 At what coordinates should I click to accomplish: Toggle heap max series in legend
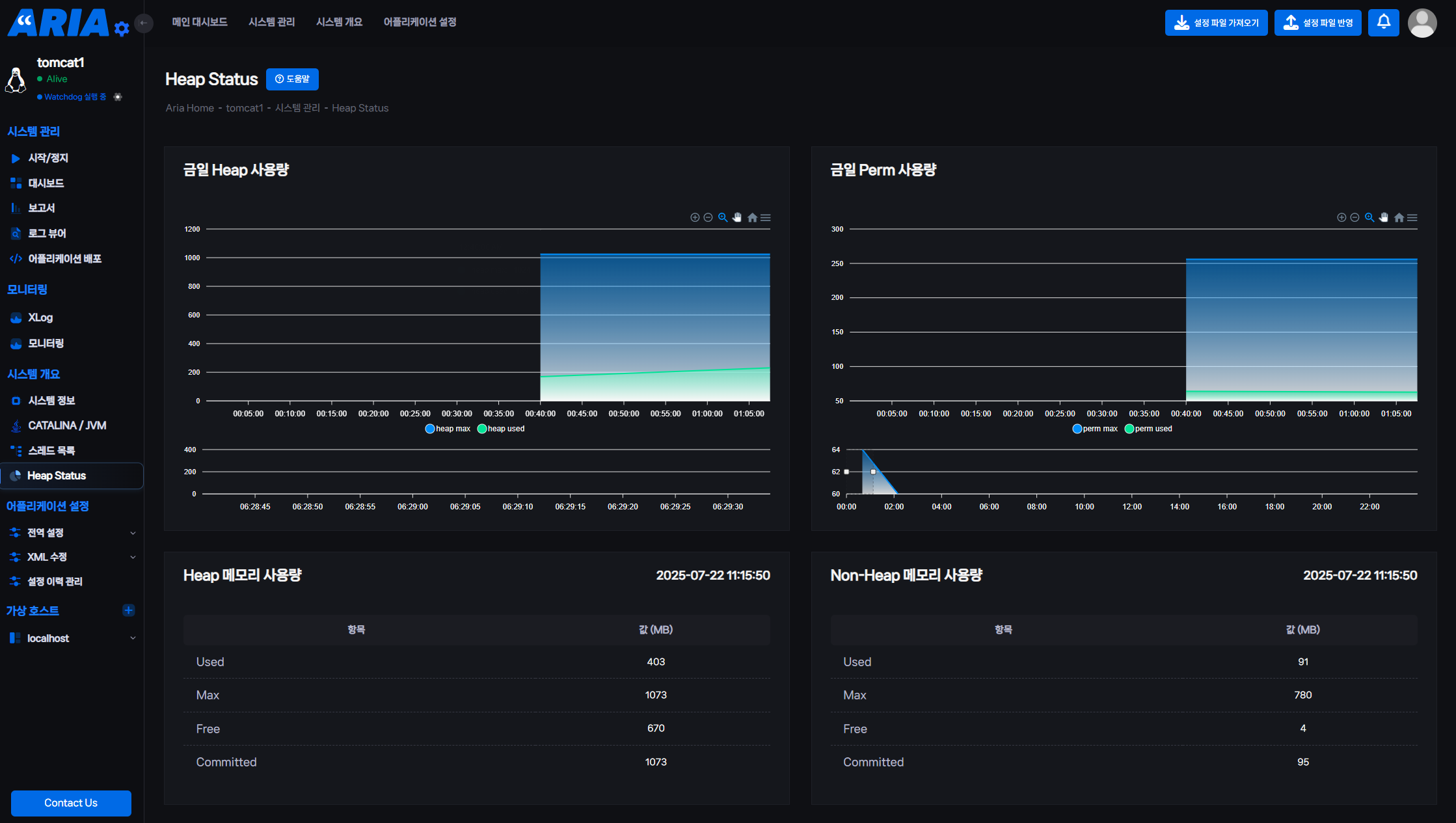pos(448,429)
